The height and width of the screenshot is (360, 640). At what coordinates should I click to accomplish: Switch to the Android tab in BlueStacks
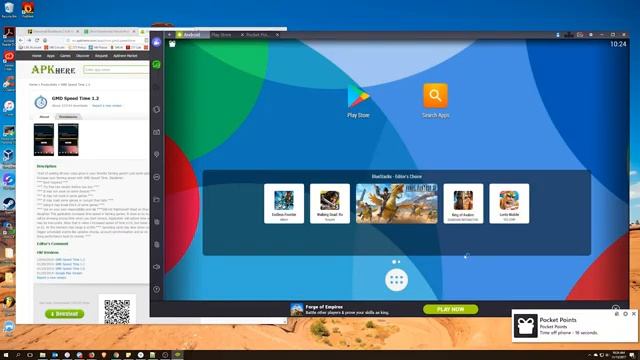click(x=192, y=35)
